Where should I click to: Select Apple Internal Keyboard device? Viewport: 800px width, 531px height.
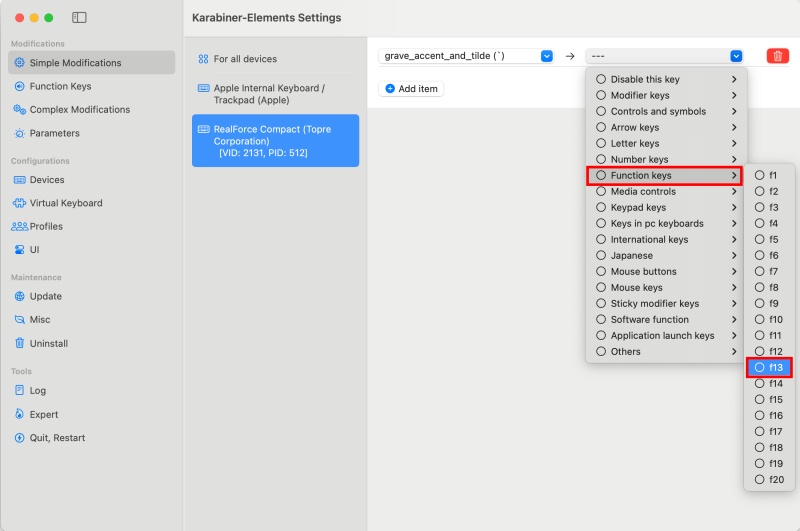coord(268,94)
